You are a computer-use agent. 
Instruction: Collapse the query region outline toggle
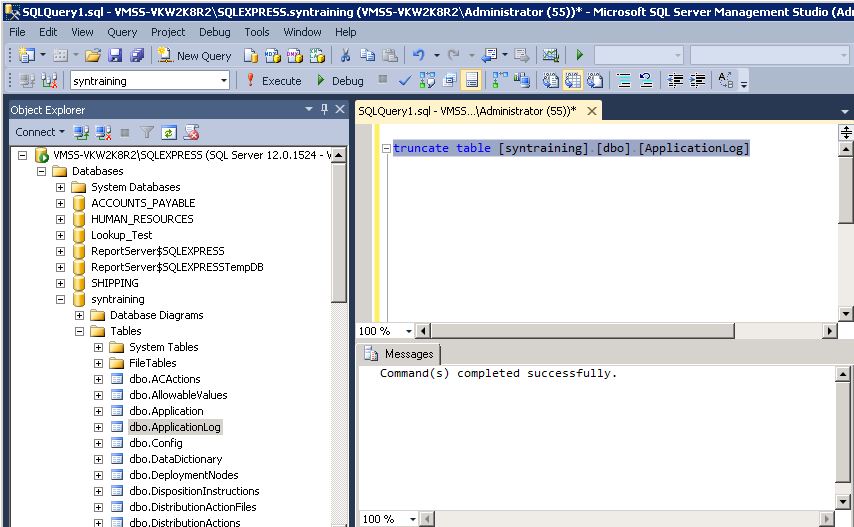pos(386,148)
